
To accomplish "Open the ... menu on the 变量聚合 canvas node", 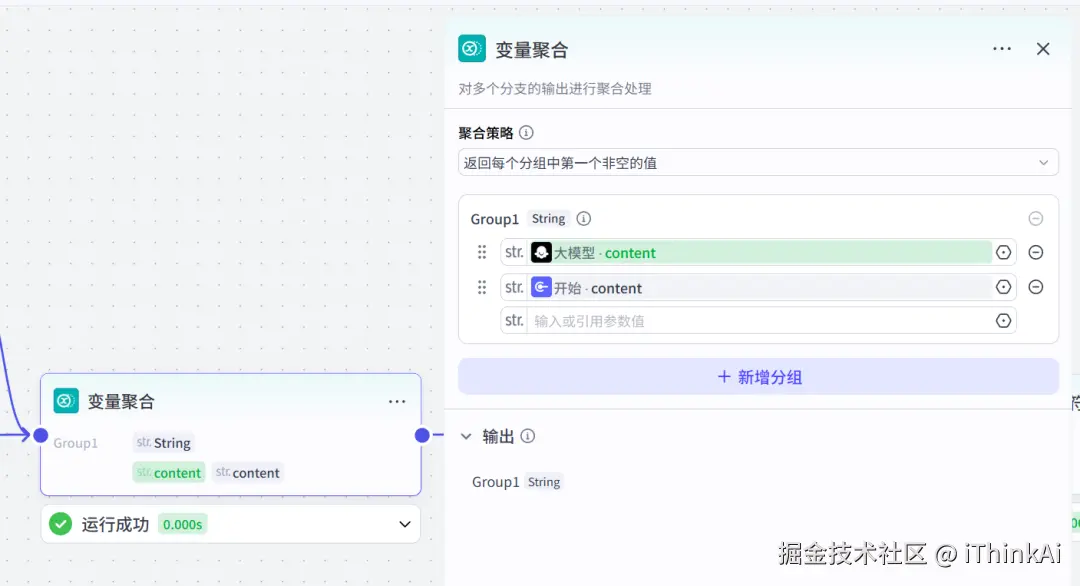I will pyautogui.click(x=397, y=401).
